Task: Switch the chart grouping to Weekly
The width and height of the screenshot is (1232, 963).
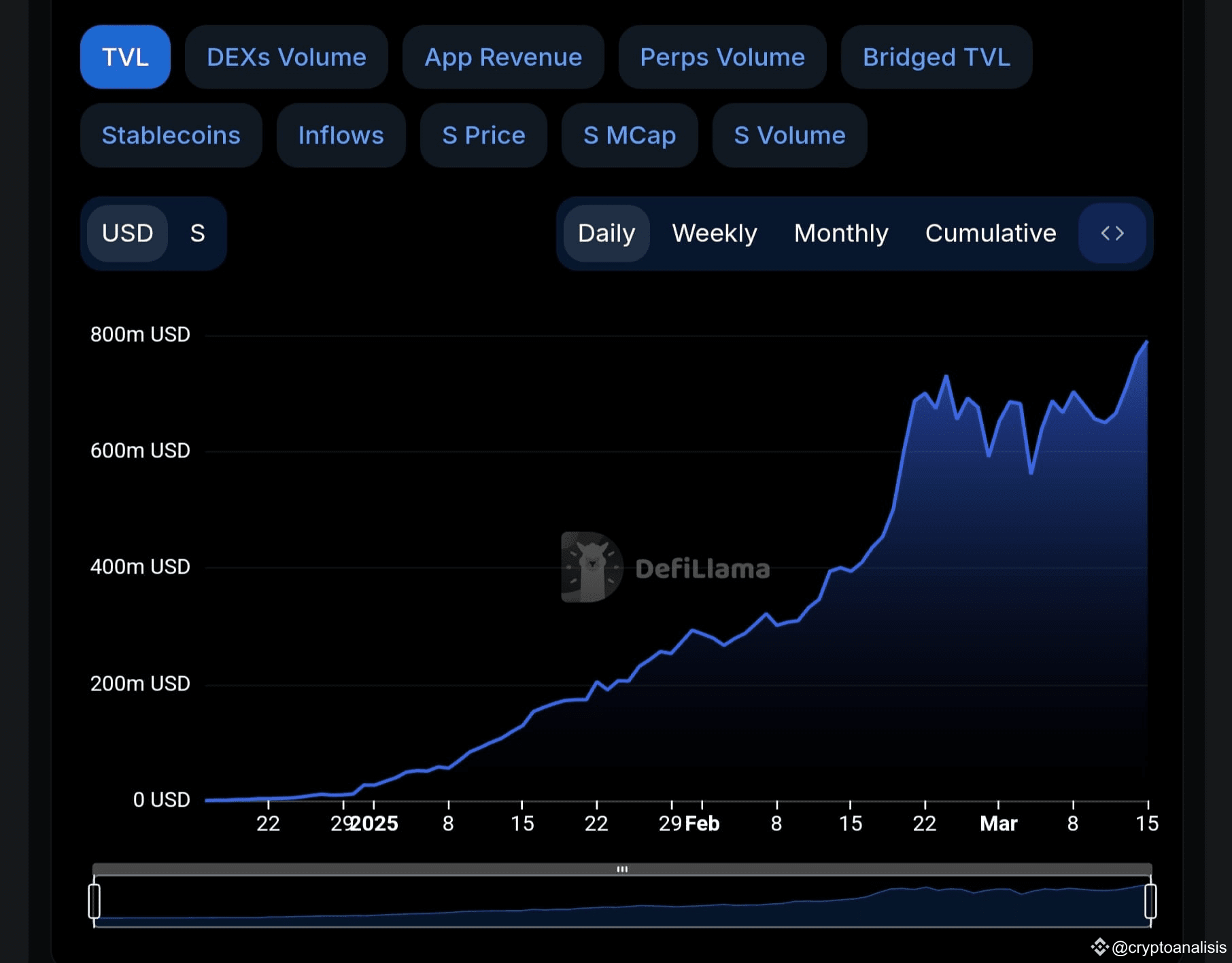Action: (715, 233)
